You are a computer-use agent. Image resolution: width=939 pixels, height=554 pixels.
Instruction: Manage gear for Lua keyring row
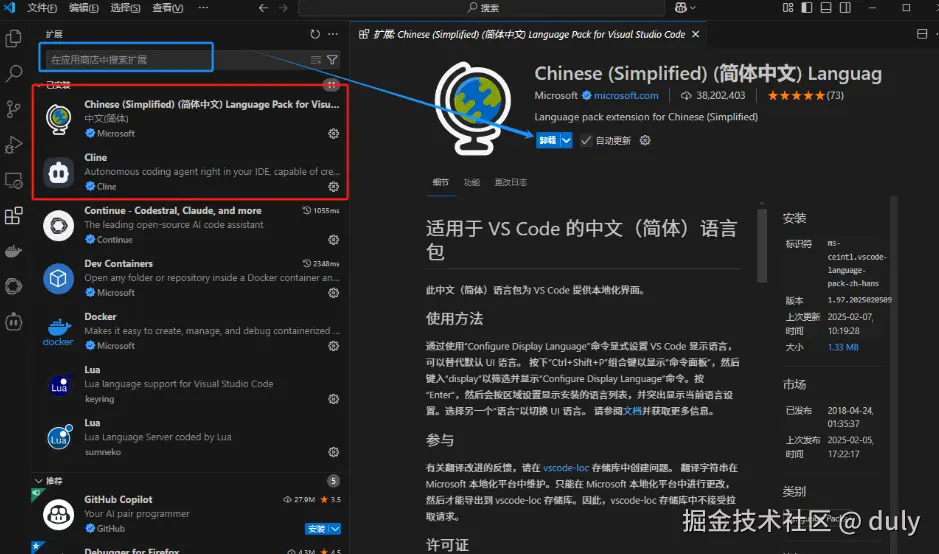(334, 399)
